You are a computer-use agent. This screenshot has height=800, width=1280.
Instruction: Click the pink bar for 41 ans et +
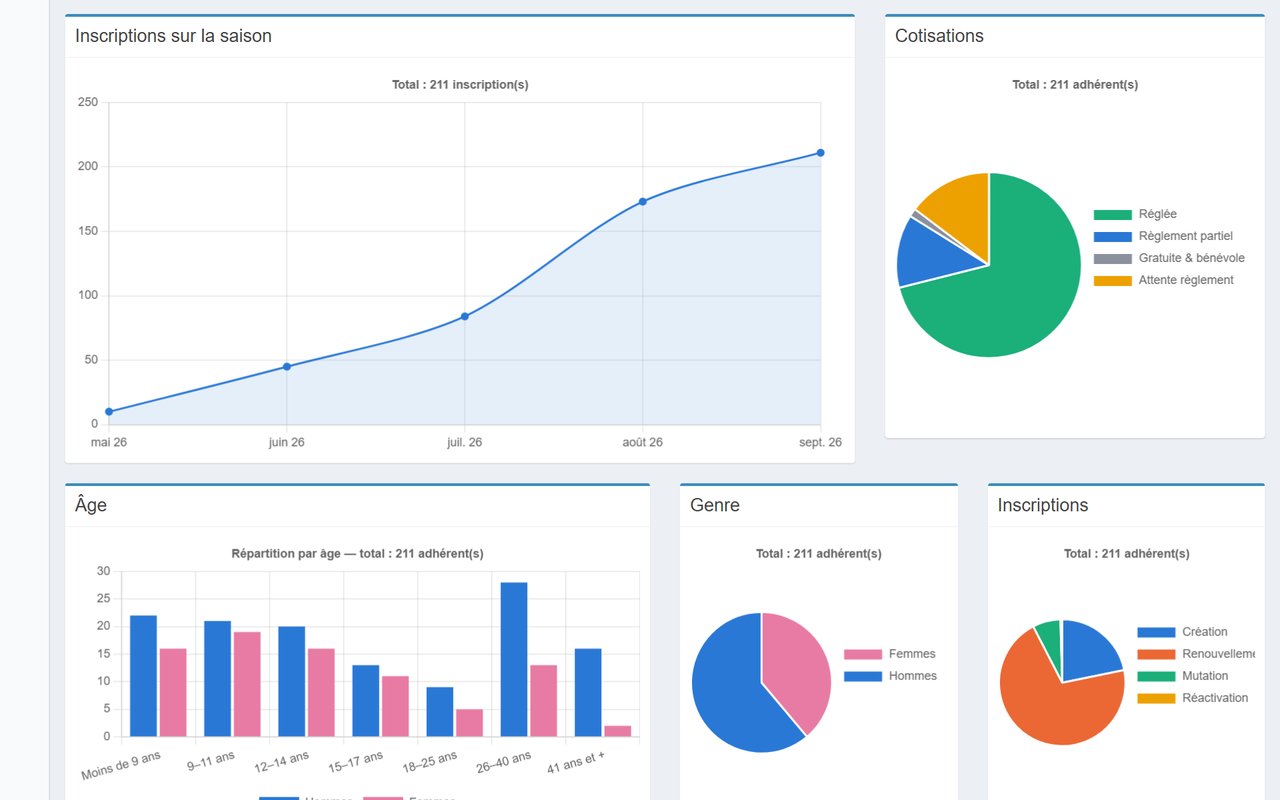[x=618, y=731]
